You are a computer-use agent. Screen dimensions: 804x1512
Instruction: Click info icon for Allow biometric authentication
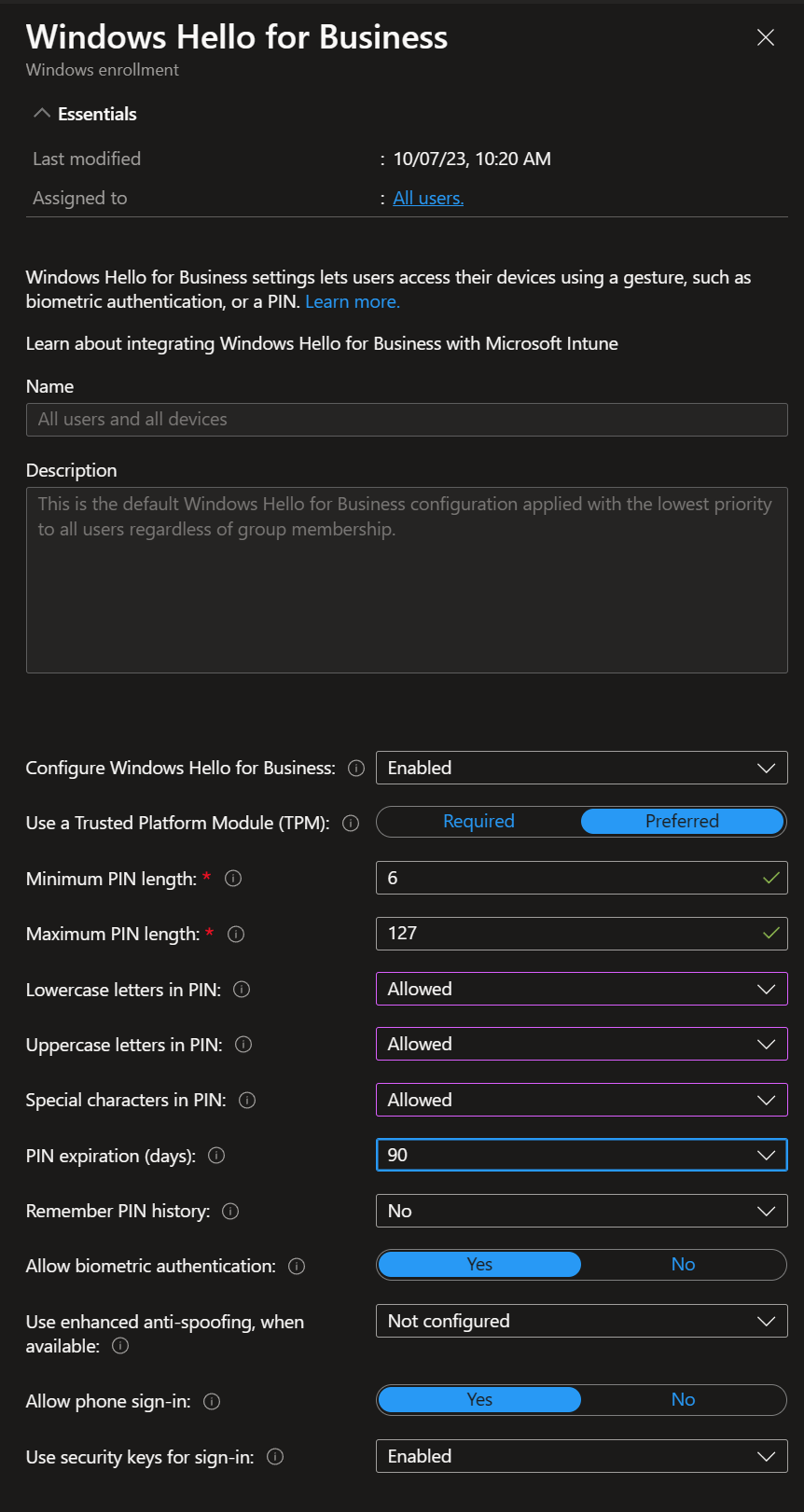[297, 1267]
